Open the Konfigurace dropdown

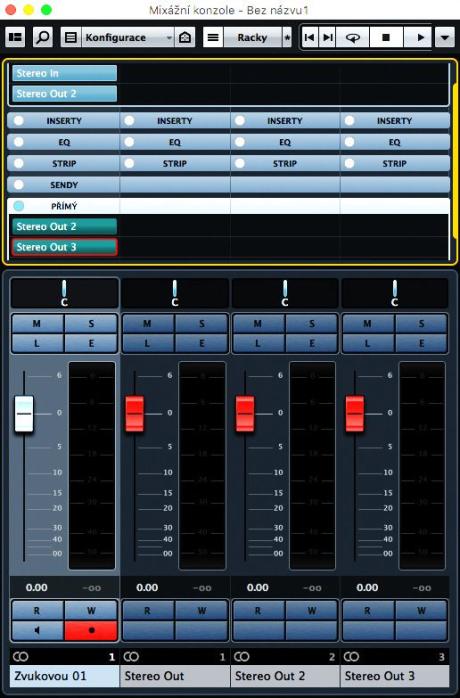[128, 37]
